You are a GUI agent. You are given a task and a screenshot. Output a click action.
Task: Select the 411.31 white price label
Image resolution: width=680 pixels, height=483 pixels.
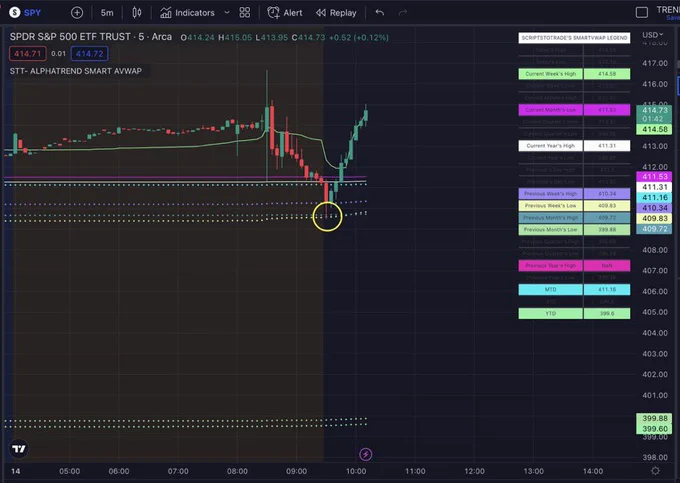(x=654, y=187)
